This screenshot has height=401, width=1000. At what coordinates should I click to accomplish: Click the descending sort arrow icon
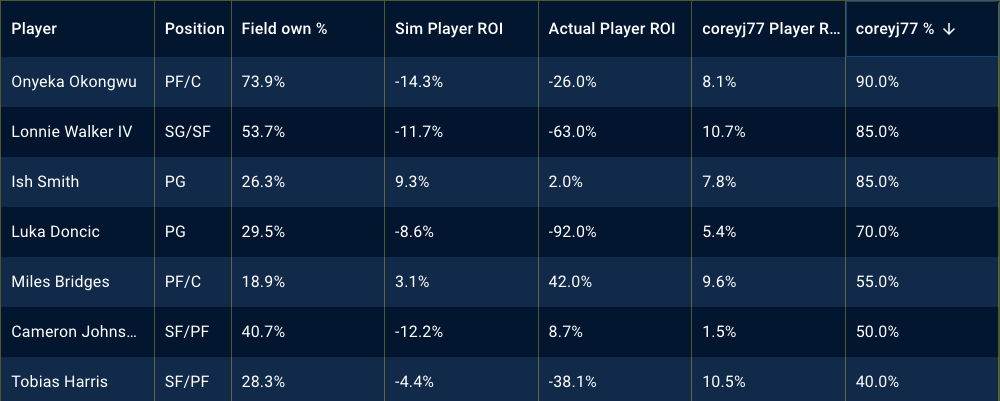pos(949,29)
